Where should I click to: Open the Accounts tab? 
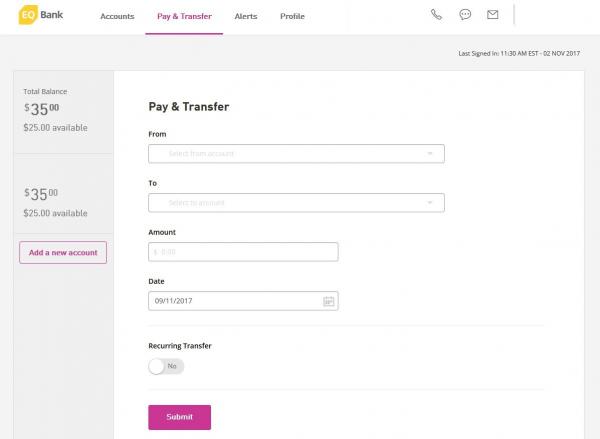(x=117, y=17)
